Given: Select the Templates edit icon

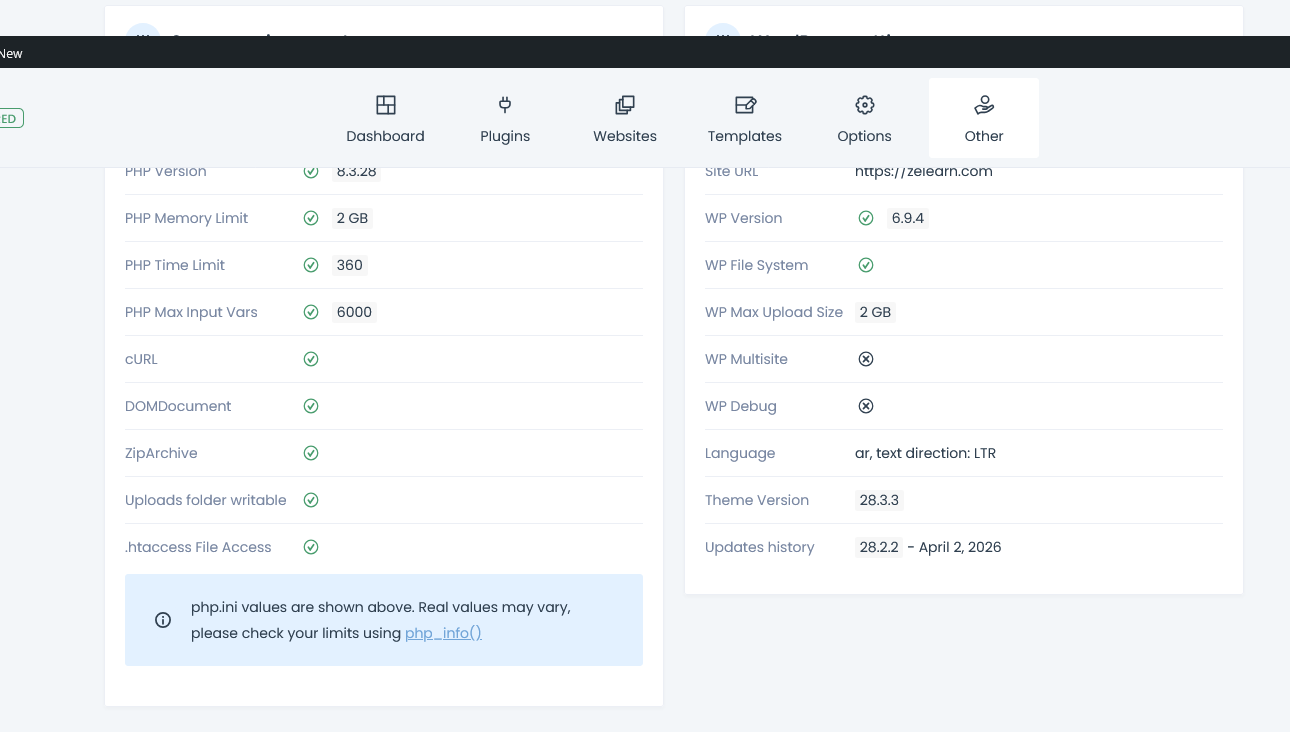Looking at the screenshot, I should 745,105.
